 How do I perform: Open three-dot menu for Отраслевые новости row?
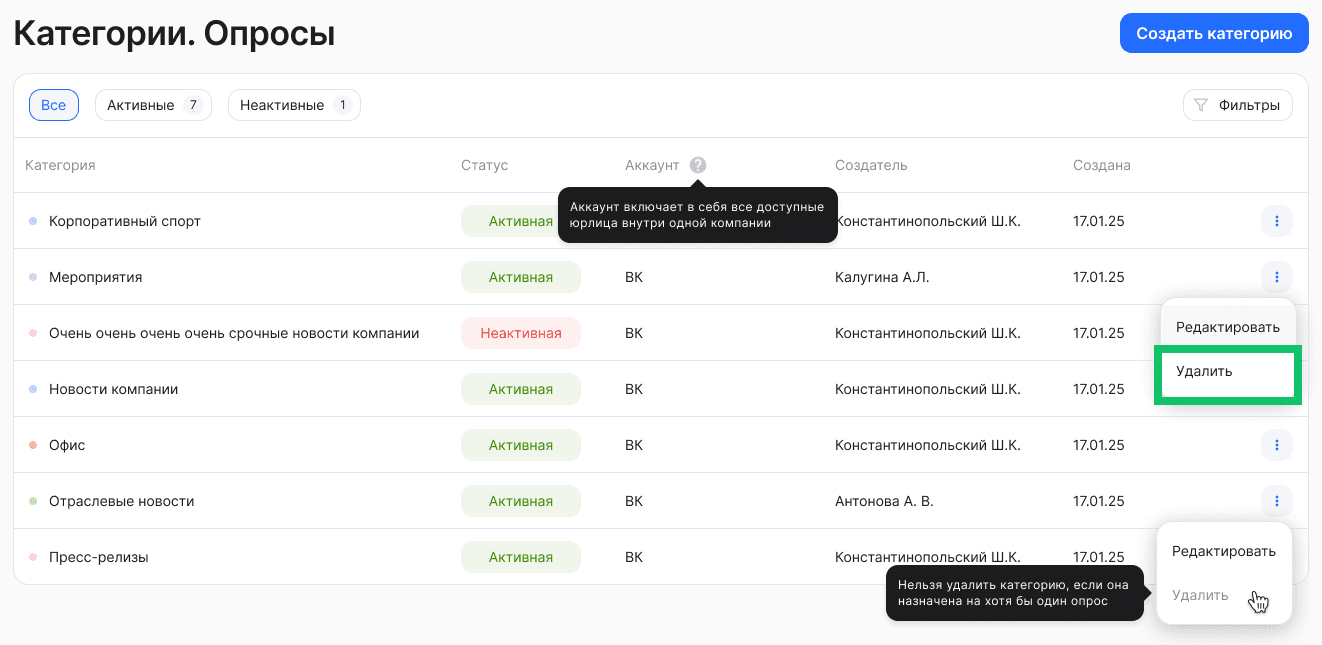tap(1276, 501)
